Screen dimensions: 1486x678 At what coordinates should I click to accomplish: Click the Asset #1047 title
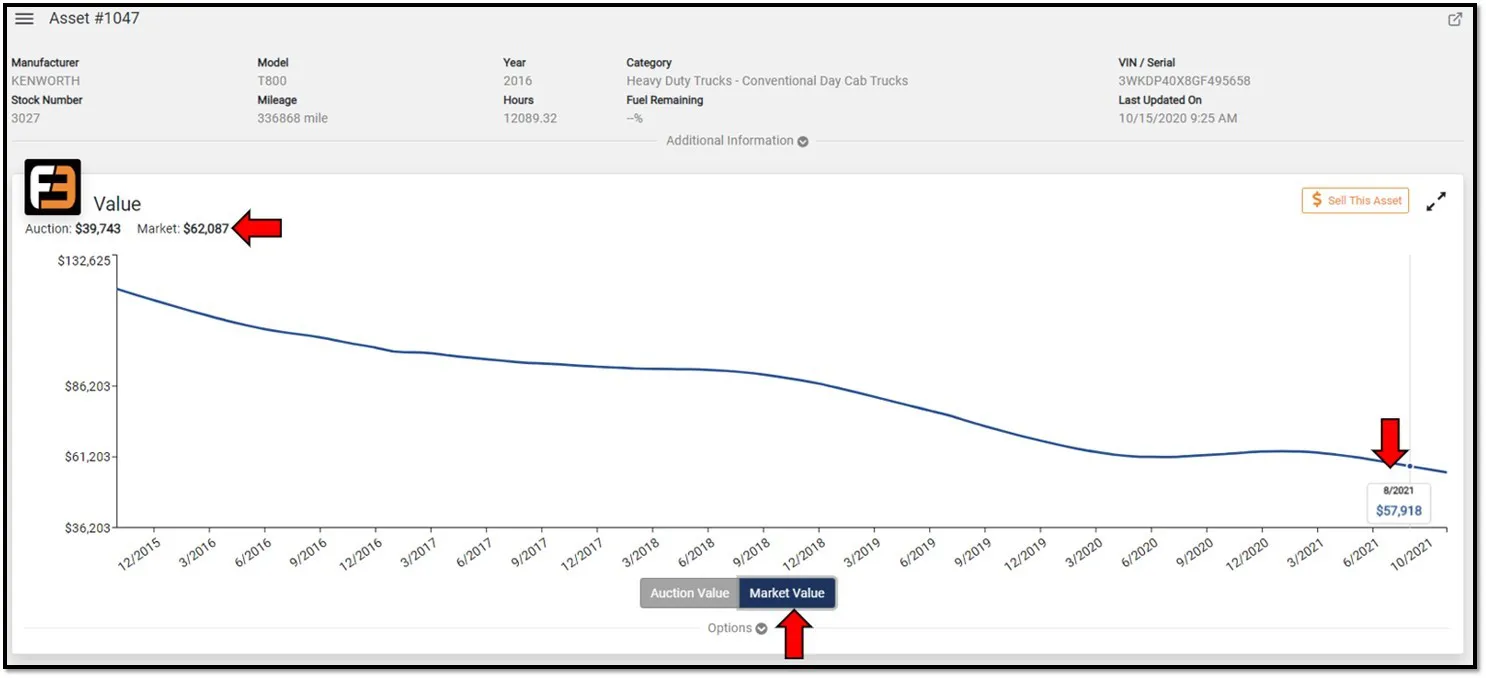coord(94,18)
